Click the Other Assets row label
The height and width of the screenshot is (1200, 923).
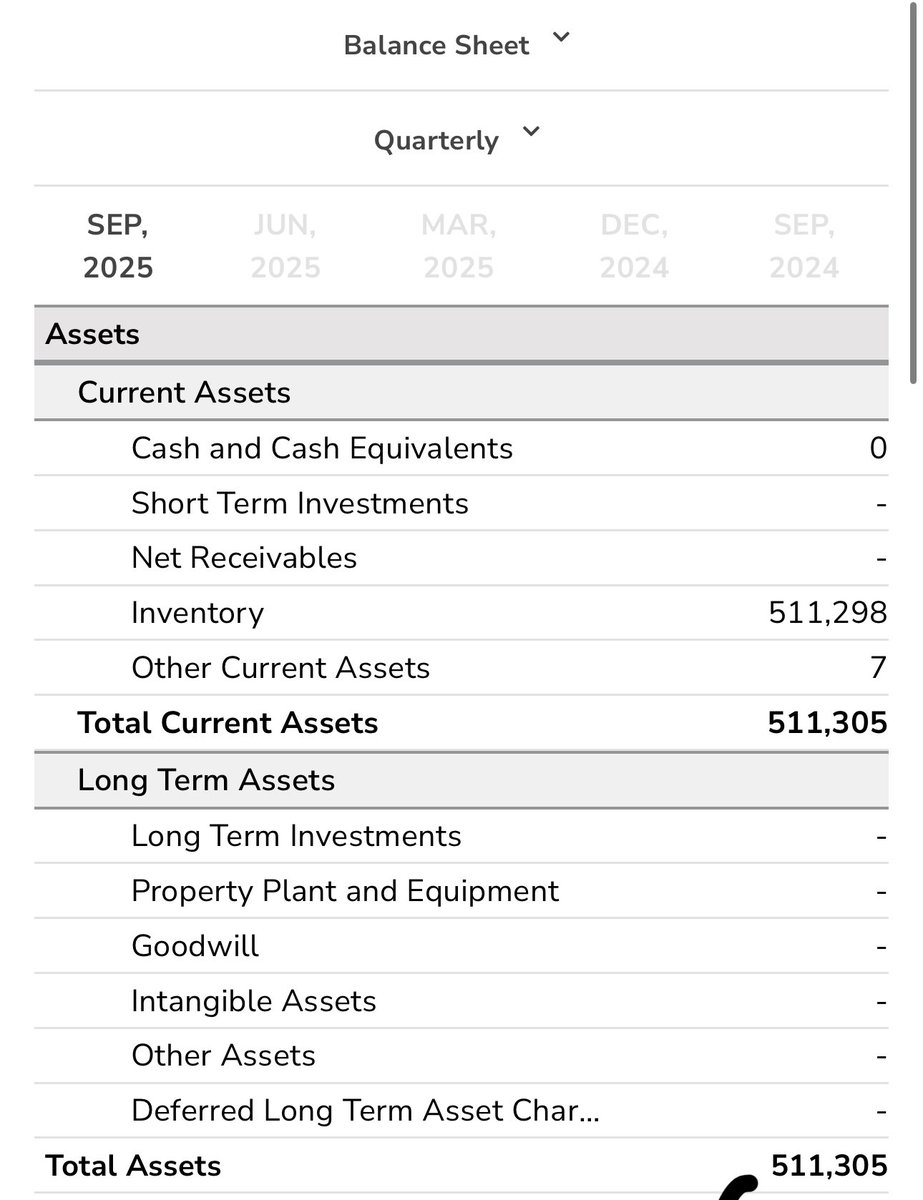pyautogui.click(x=223, y=1056)
